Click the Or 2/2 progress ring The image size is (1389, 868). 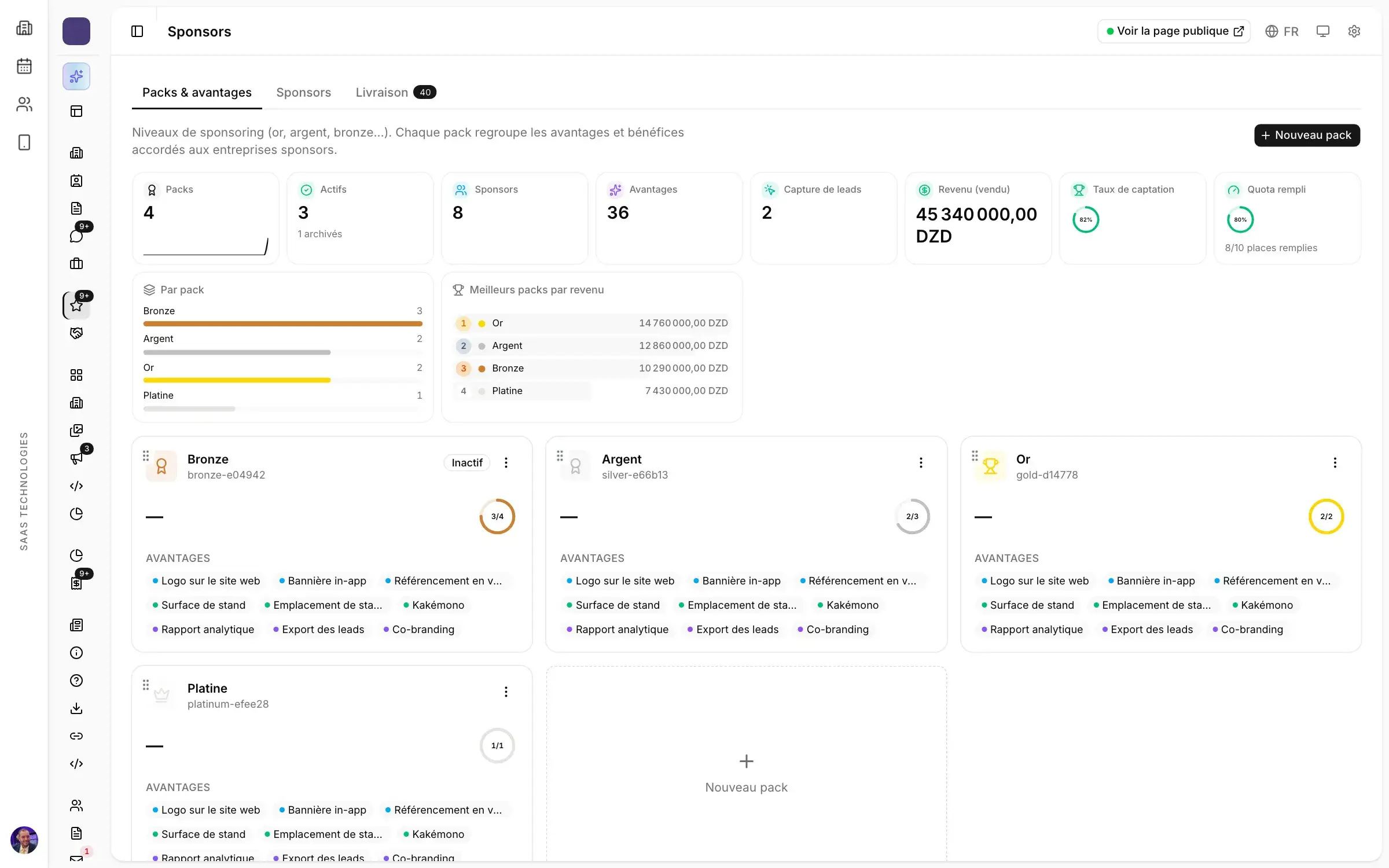(x=1326, y=516)
